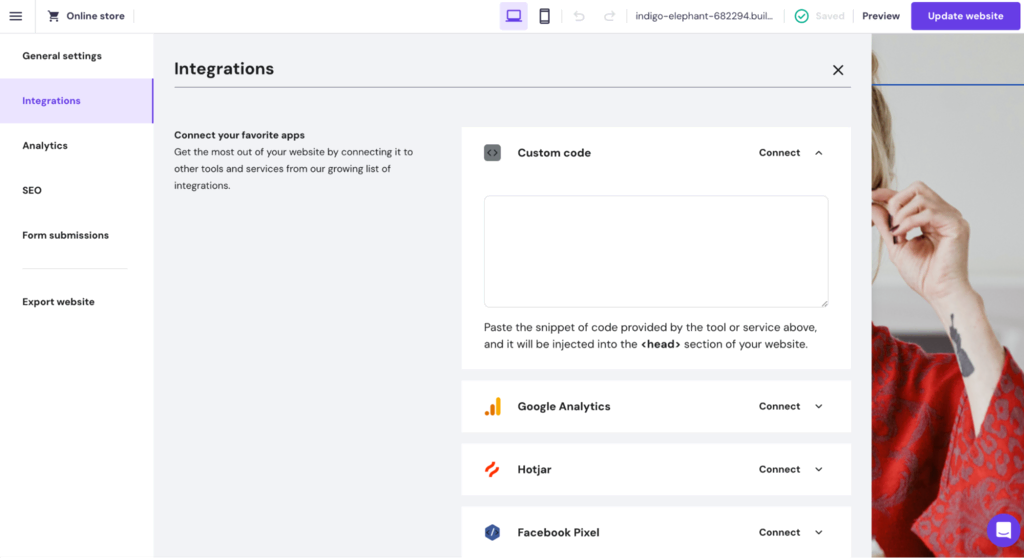Image resolution: width=1024 pixels, height=558 pixels.
Task: Open the chat support bubble icon
Action: pos(1003,530)
